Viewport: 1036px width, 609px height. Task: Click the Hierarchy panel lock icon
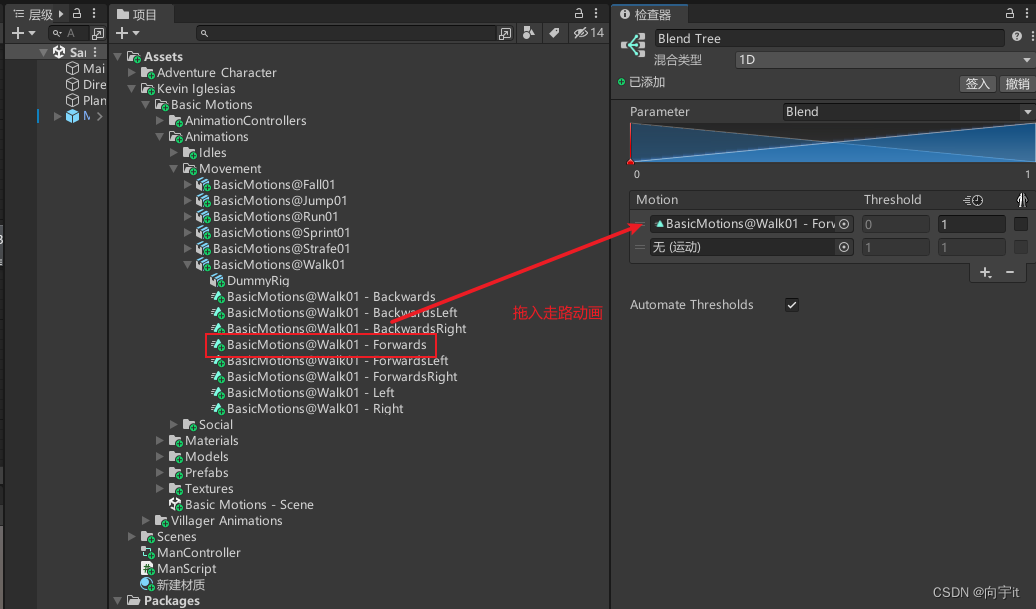tap(77, 13)
